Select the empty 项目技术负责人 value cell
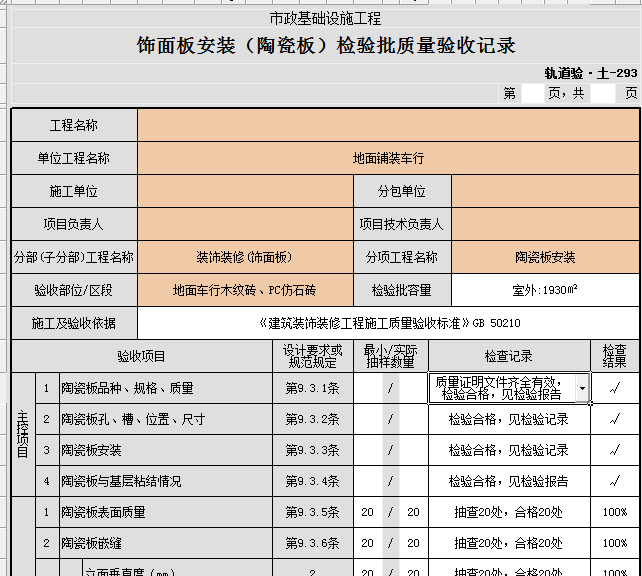The image size is (642, 576). click(x=545, y=224)
